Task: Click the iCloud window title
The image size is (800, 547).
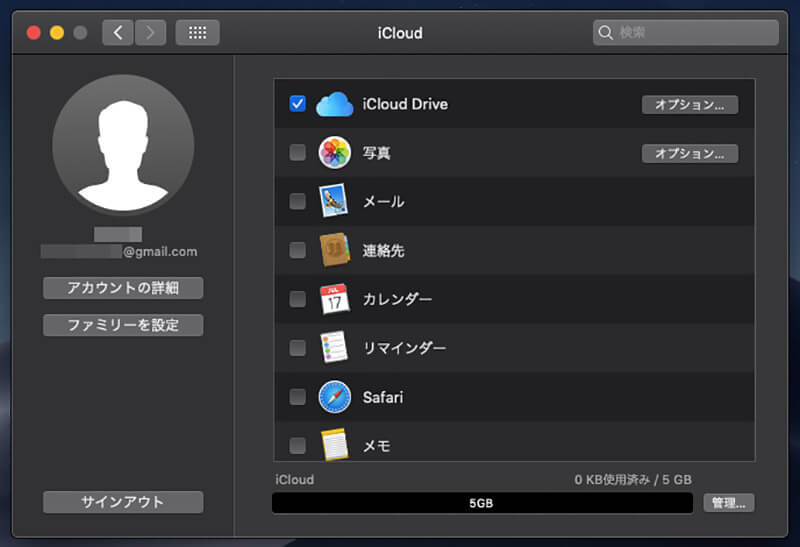Action: (x=400, y=33)
